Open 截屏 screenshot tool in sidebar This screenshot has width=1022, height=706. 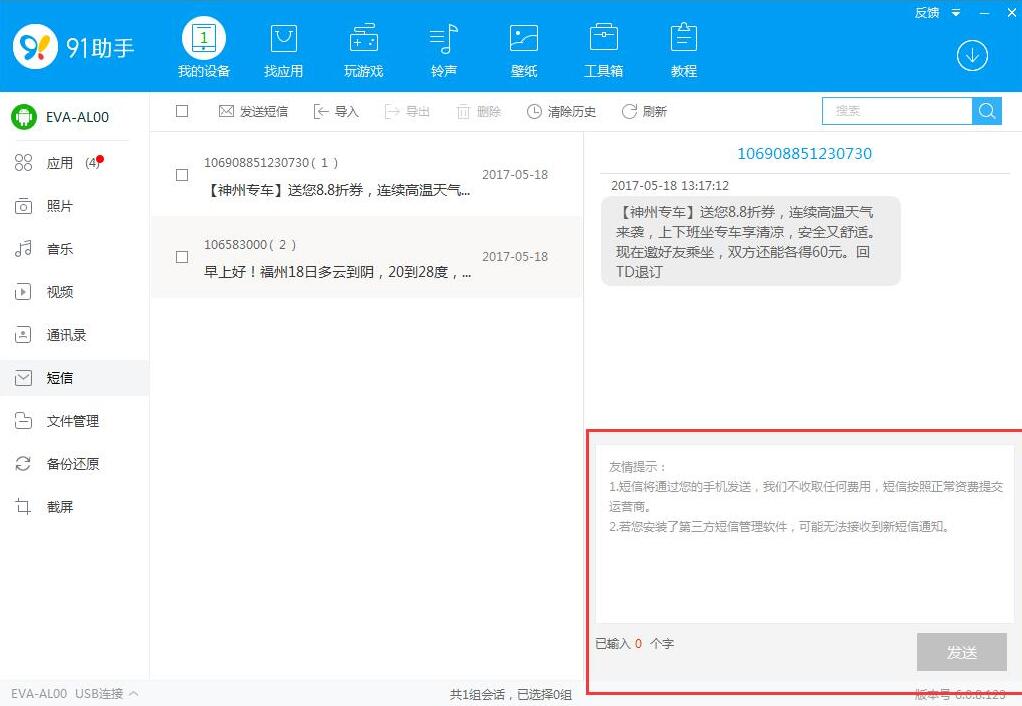(x=74, y=507)
